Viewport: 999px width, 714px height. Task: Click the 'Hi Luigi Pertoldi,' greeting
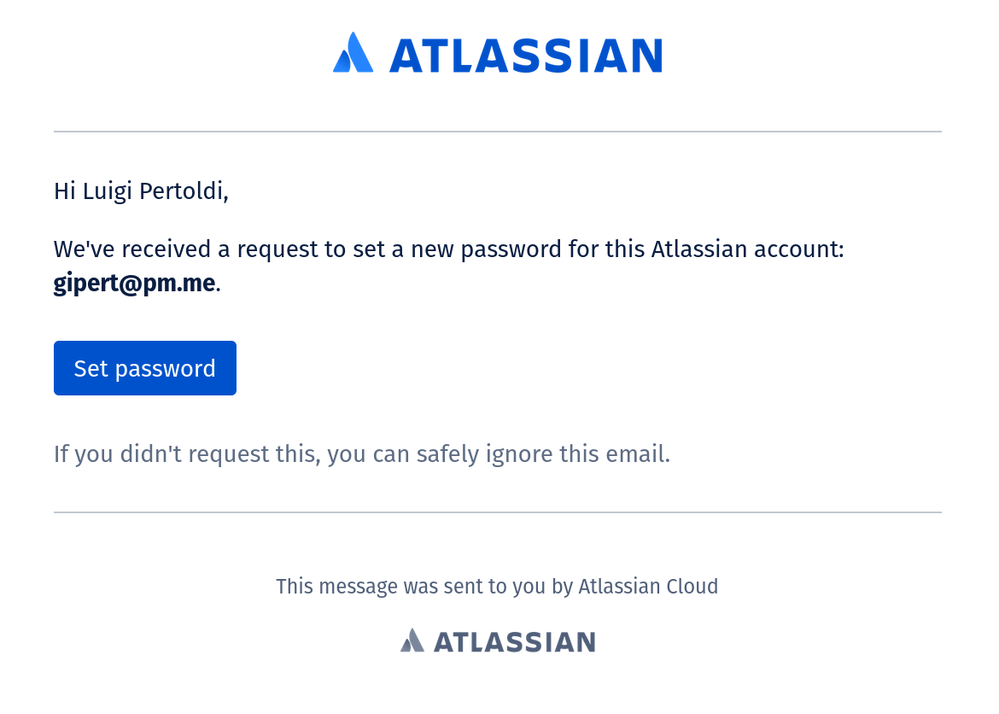pos(141,190)
